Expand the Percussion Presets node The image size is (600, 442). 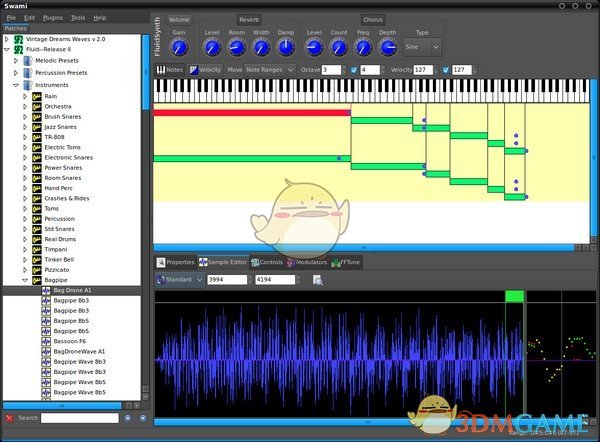16,73
